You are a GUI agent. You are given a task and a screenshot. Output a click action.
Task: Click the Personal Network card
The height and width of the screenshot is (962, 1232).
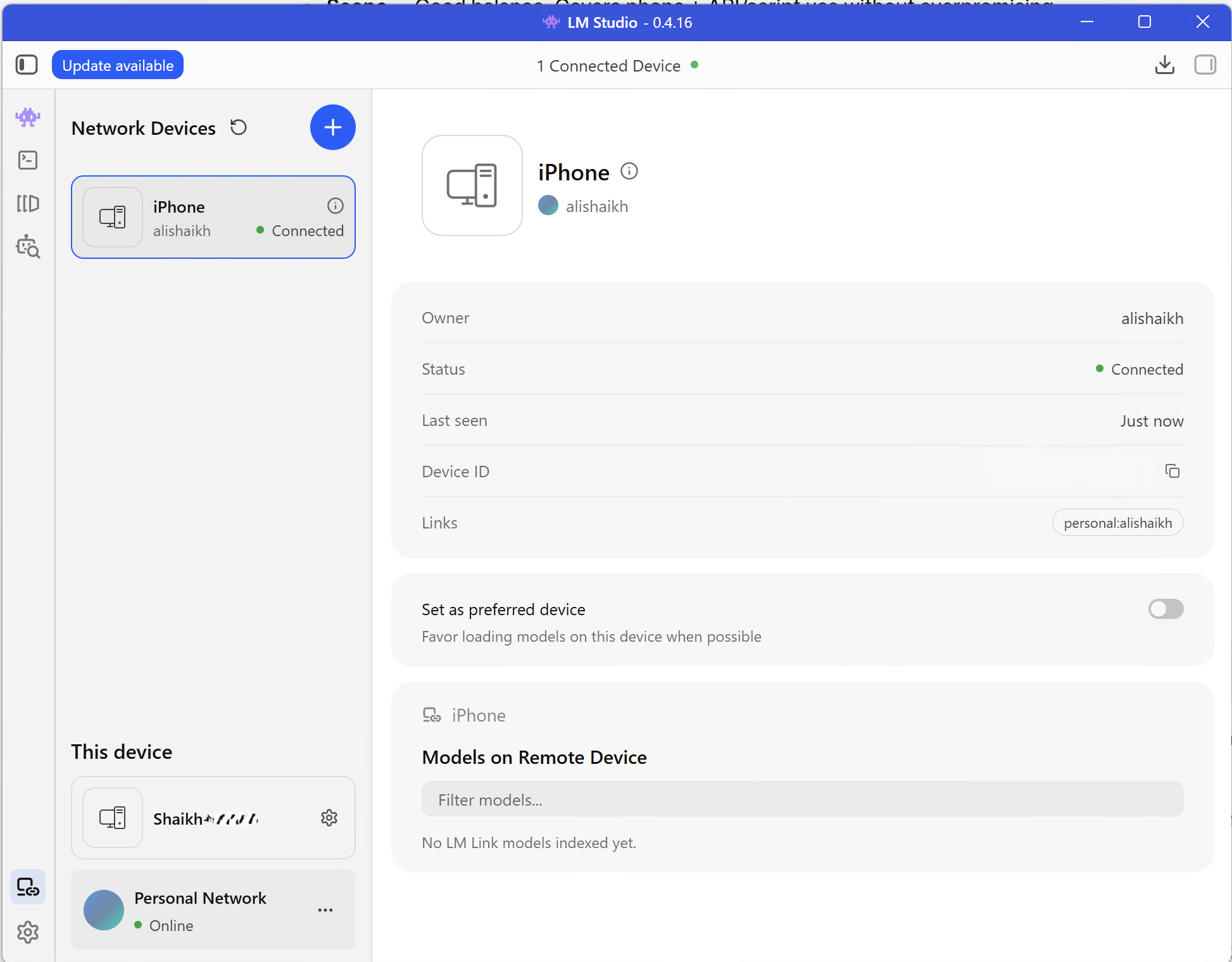pyautogui.click(x=213, y=910)
